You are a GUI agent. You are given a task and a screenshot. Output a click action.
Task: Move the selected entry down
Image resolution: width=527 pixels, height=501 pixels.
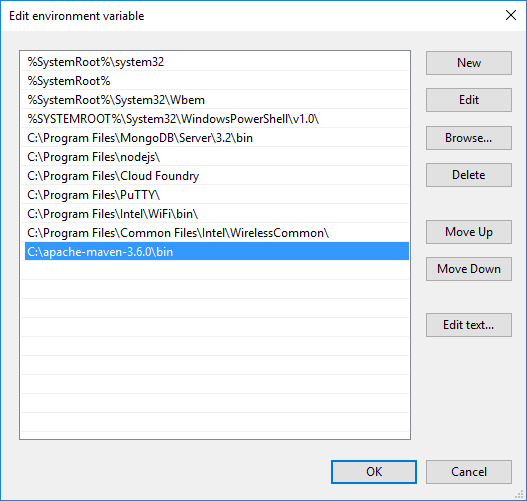click(469, 269)
